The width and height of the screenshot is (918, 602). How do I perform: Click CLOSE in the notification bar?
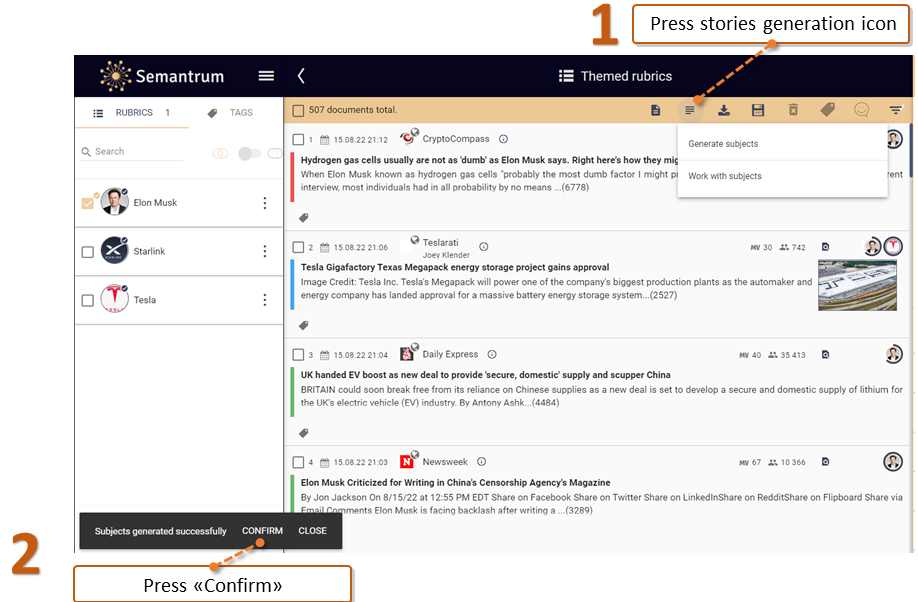point(313,531)
